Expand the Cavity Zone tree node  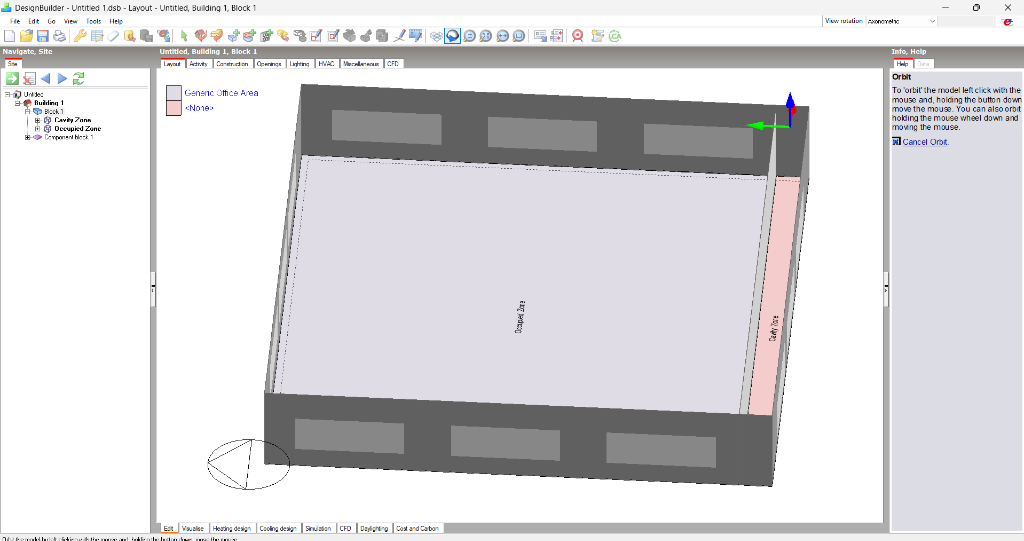point(37,120)
